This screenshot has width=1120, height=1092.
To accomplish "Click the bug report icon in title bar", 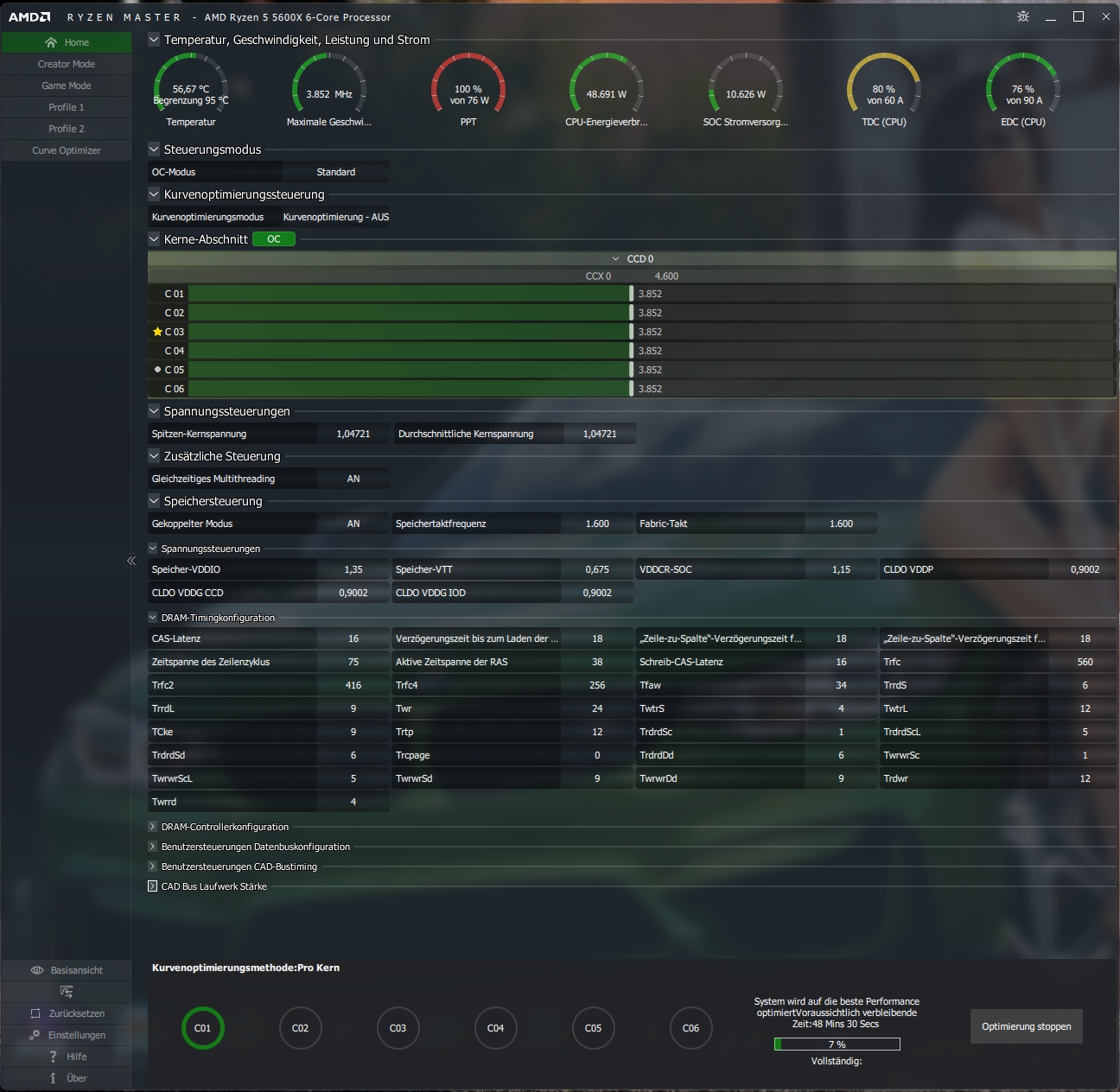I will click(x=1023, y=16).
